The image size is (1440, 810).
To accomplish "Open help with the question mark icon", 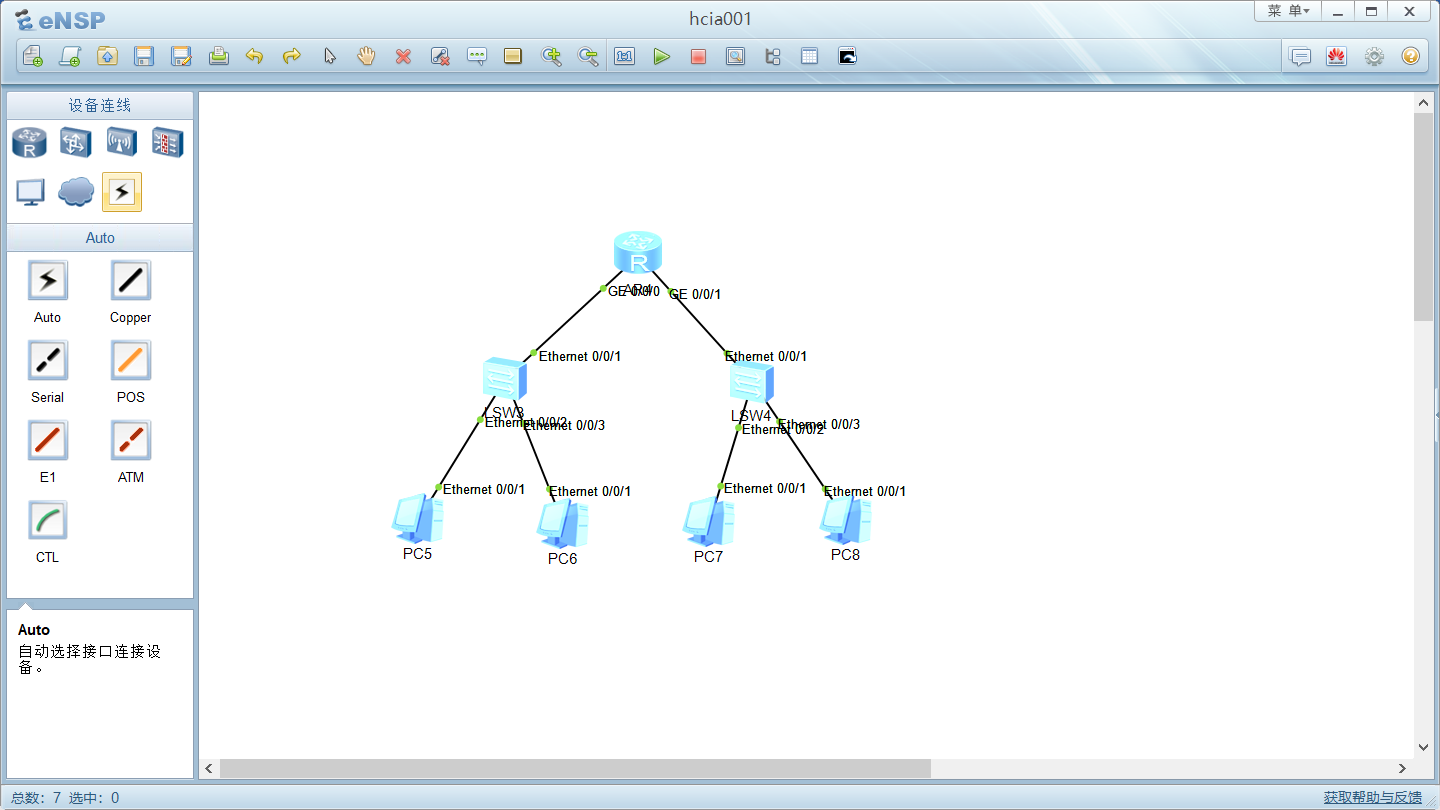I will (1411, 57).
